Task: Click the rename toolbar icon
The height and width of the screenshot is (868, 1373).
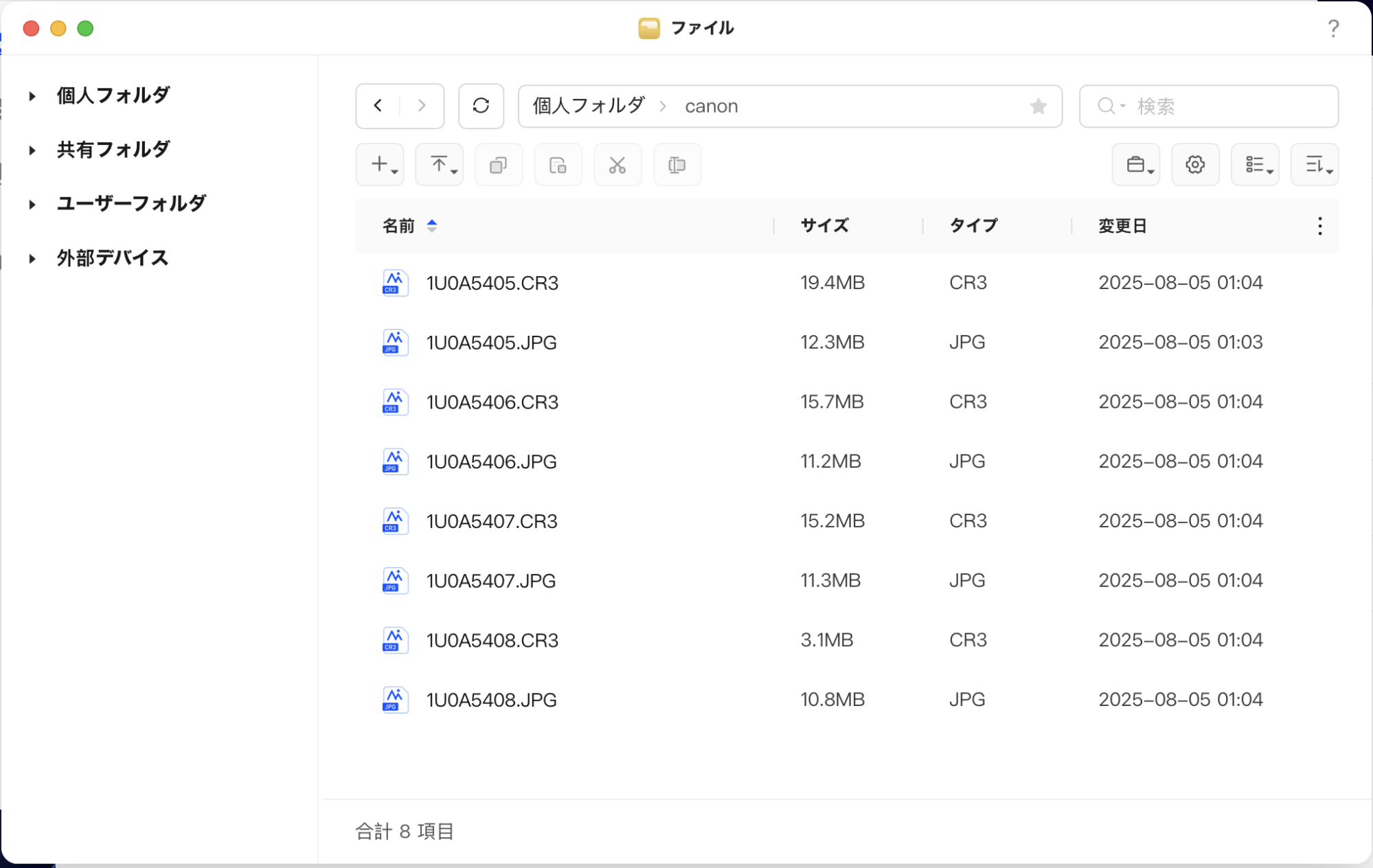Action: click(x=677, y=165)
